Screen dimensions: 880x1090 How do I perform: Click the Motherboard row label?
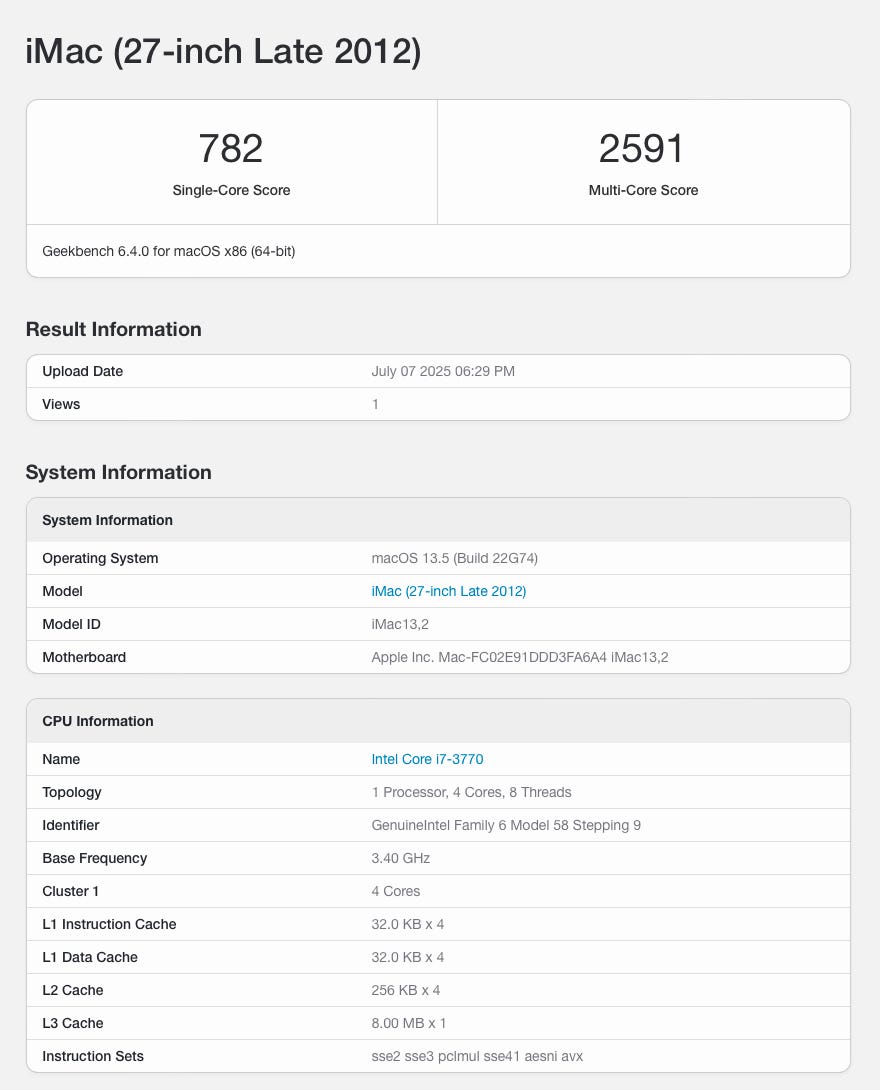84,657
